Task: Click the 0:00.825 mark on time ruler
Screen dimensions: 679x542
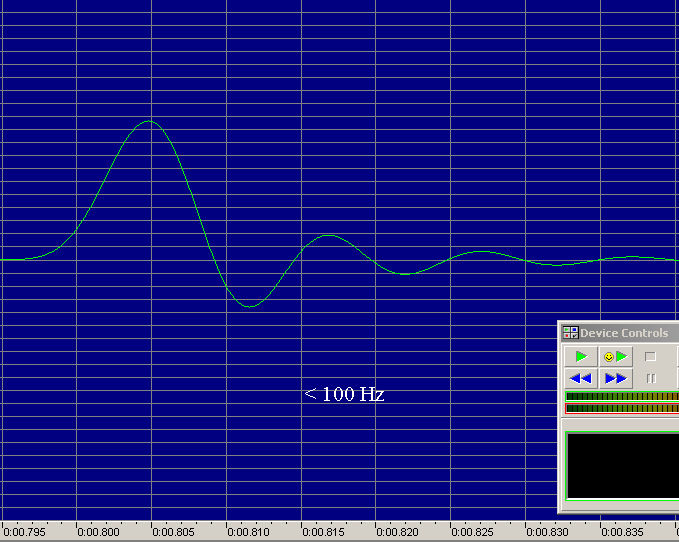Action: 473,532
